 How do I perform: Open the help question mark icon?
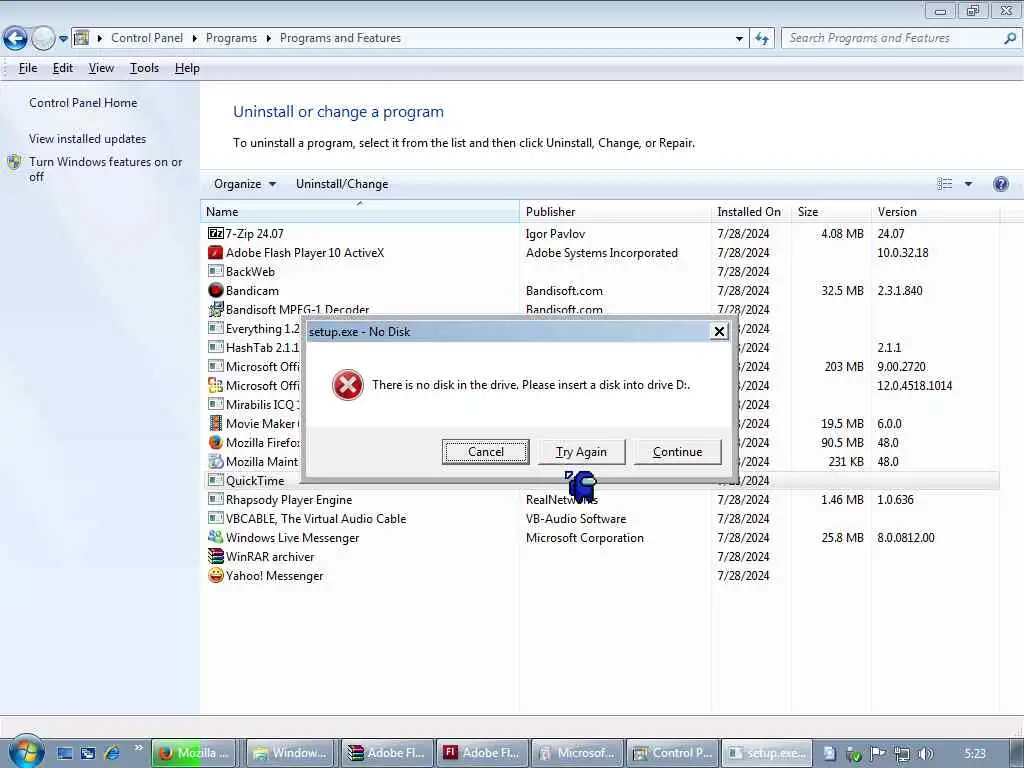(1000, 184)
